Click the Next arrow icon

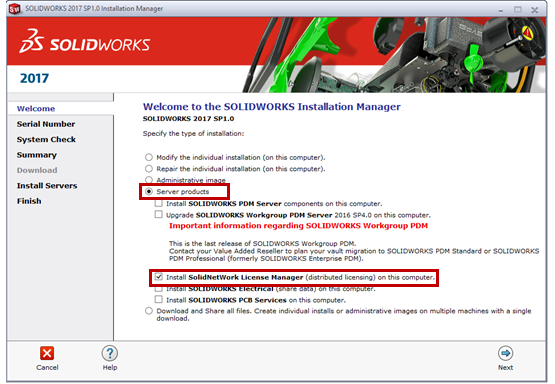pos(505,353)
